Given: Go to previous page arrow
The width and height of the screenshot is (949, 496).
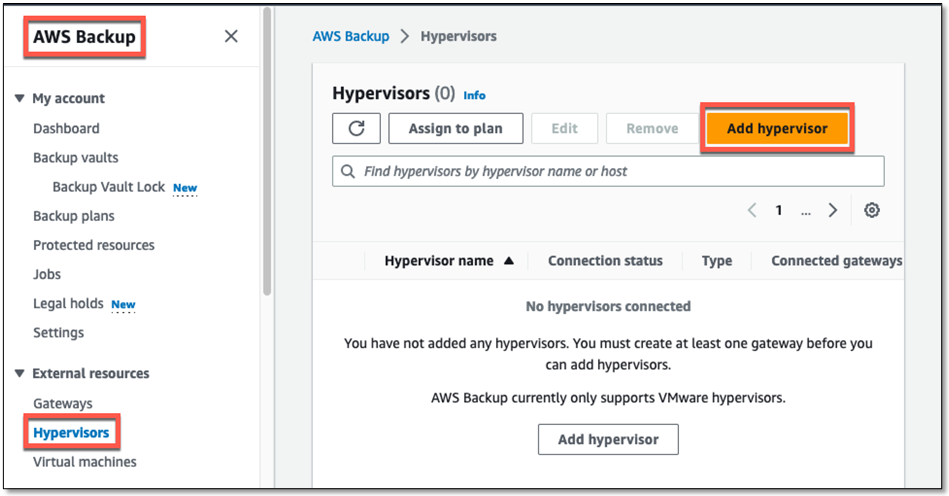Looking at the screenshot, I should [x=752, y=210].
